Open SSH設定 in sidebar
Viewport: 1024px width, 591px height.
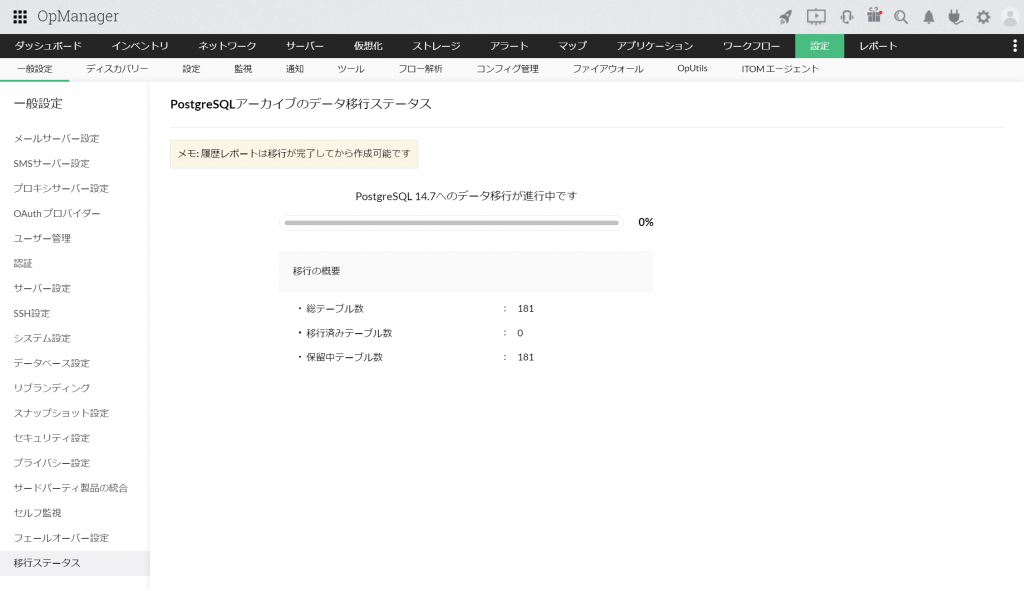[x=31, y=313]
